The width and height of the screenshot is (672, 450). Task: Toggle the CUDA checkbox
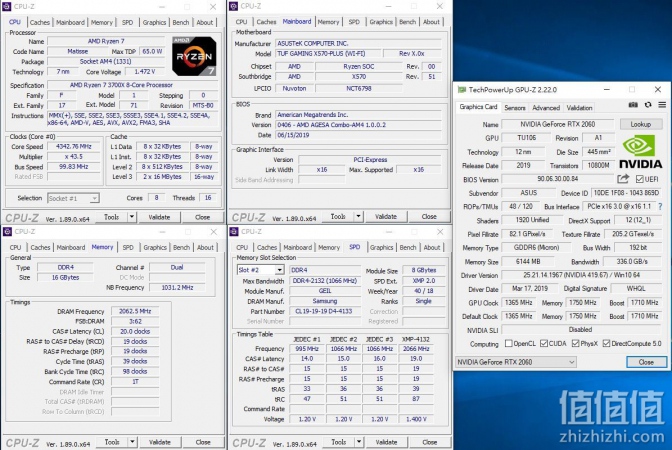pyautogui.click(x=544, y=343)
